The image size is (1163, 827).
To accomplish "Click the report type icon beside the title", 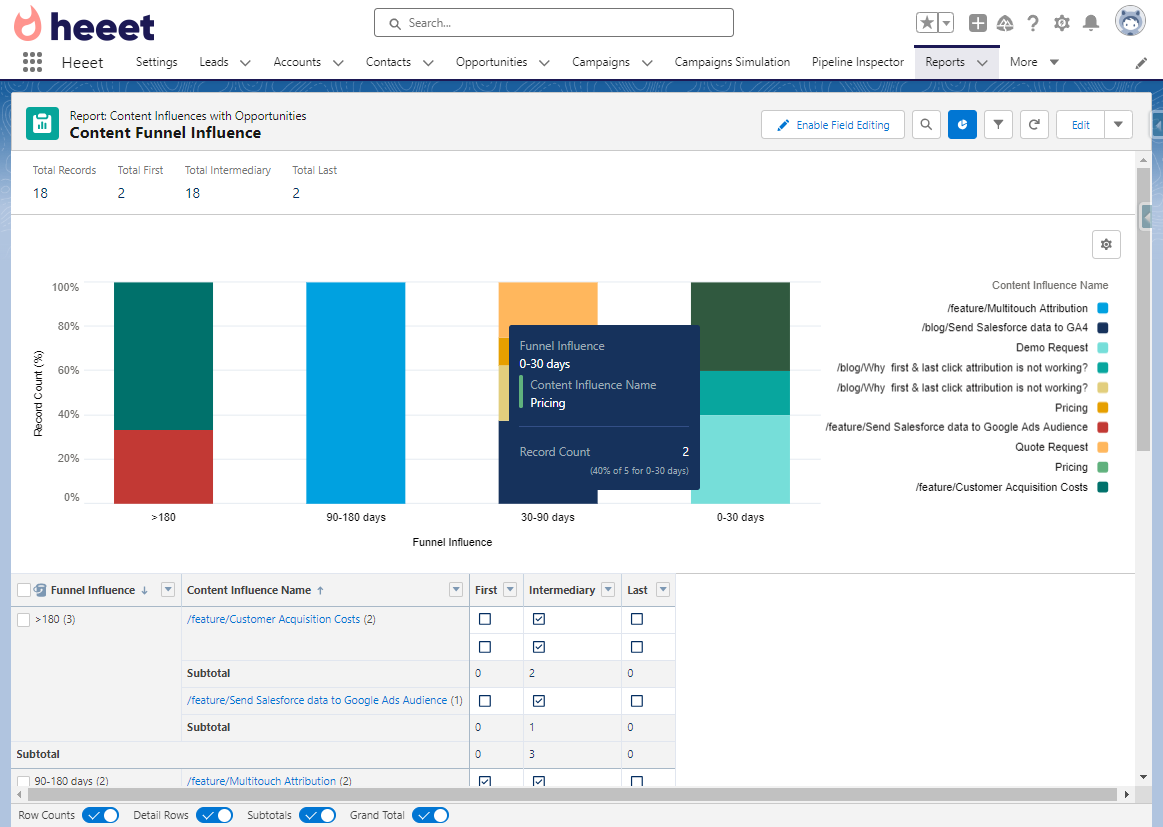I will 42,124.
